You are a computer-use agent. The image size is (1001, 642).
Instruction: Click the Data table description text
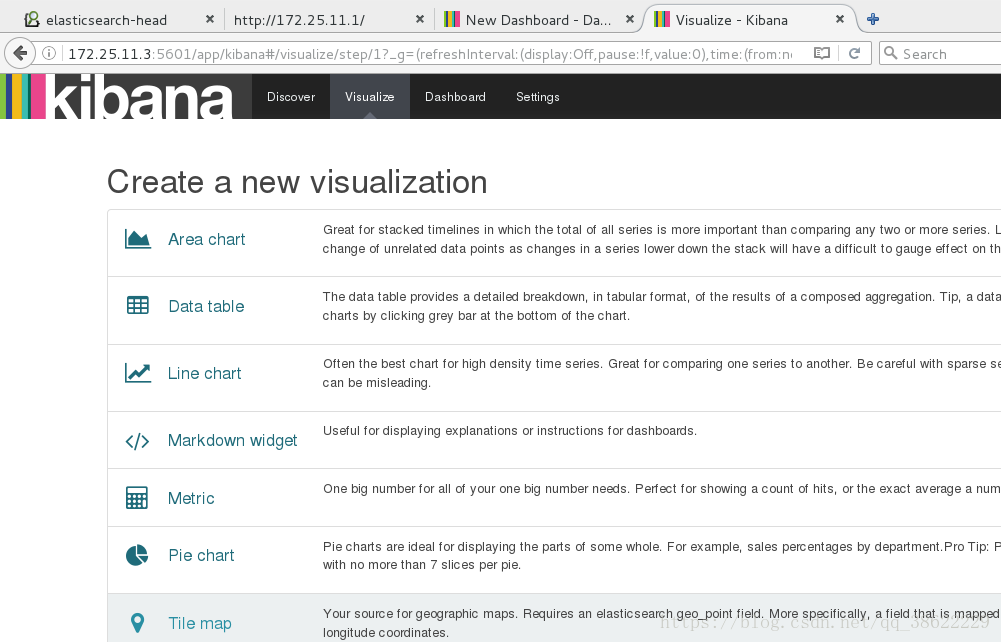pyautogui.click(x=661, y=306)
